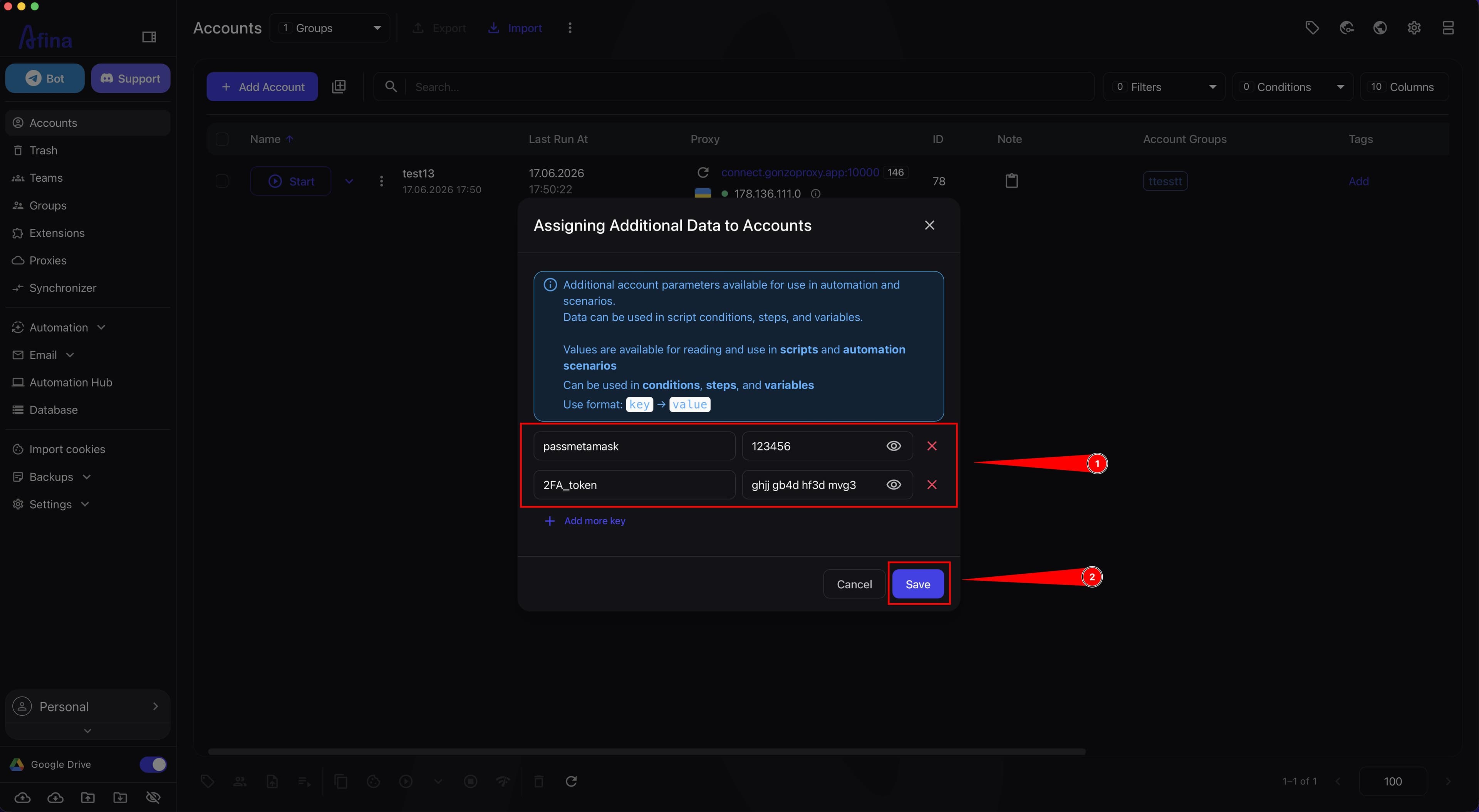Viewport: 1479px width, 812px height.
Task: Show the 2FA_token value with eye icon
Action: [894, 485]
